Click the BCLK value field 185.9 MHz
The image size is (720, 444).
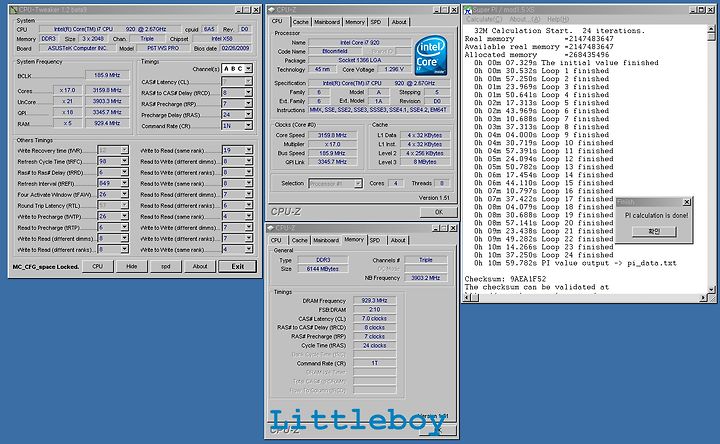(107, 75)
